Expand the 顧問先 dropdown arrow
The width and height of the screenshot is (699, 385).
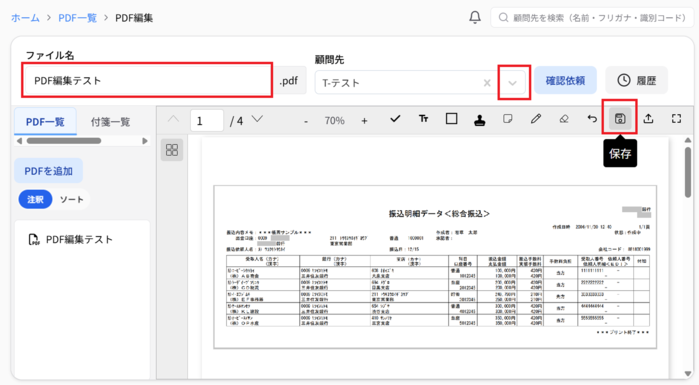[x=513, y=83]
